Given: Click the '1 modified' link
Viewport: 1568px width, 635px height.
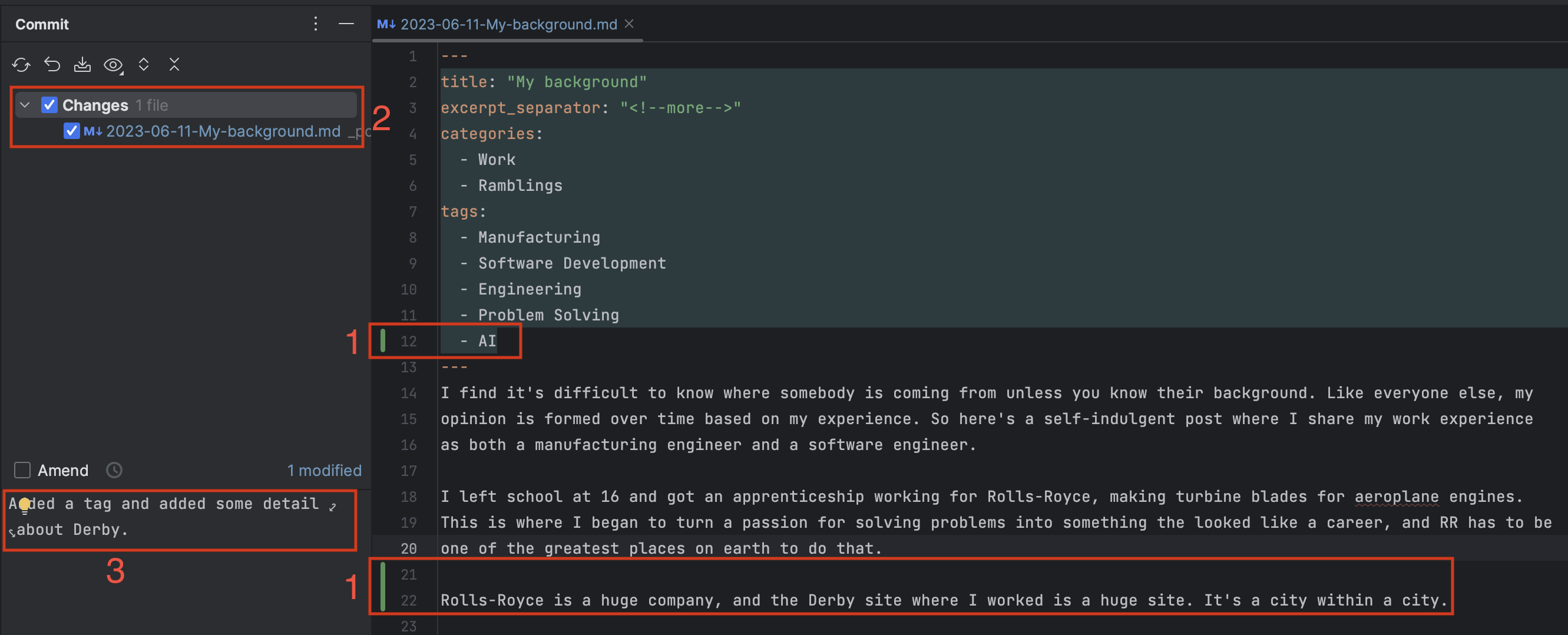Looking at the screenshot, I should [324, 470].
